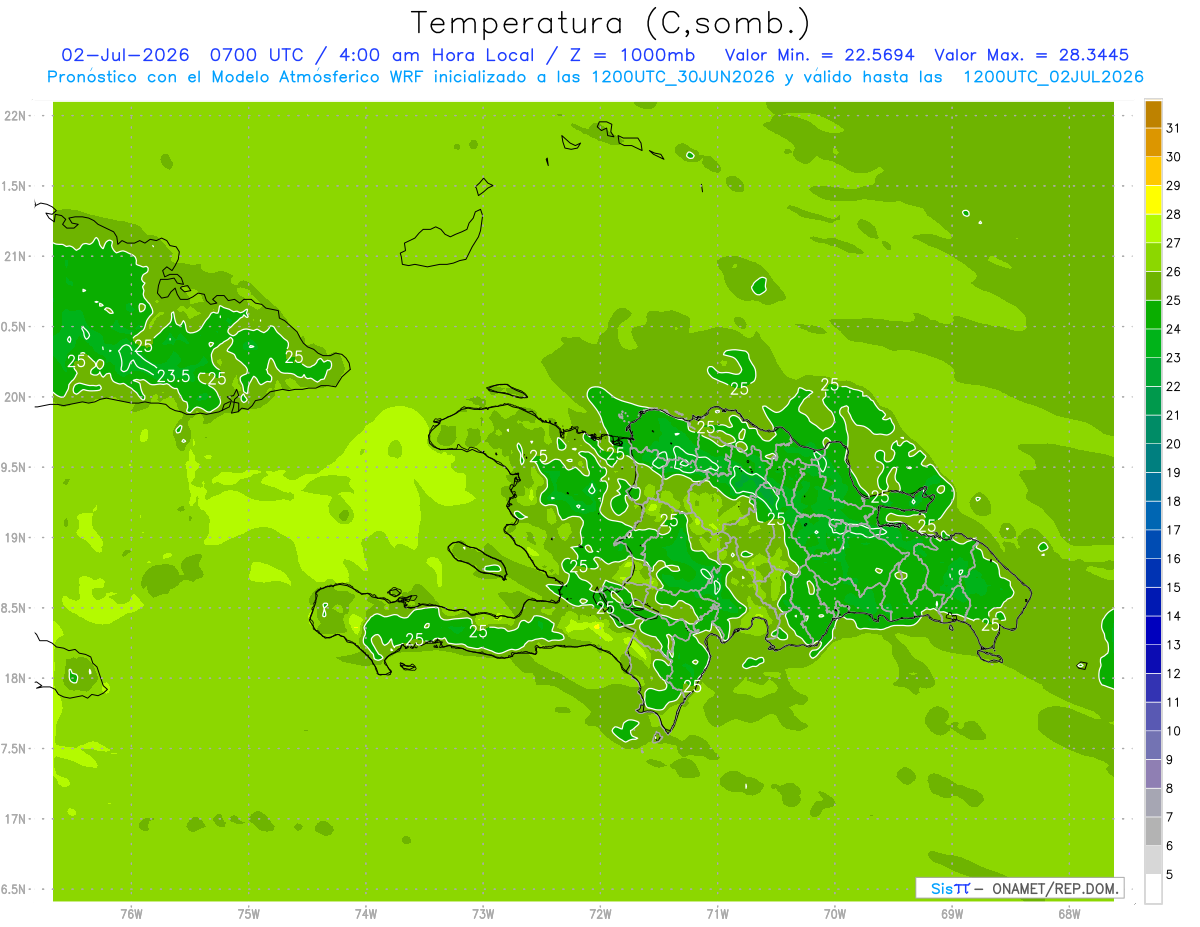Click the gray legend swatch between 6 and 7
The image size is (1200, 927).
point(1154,832)
